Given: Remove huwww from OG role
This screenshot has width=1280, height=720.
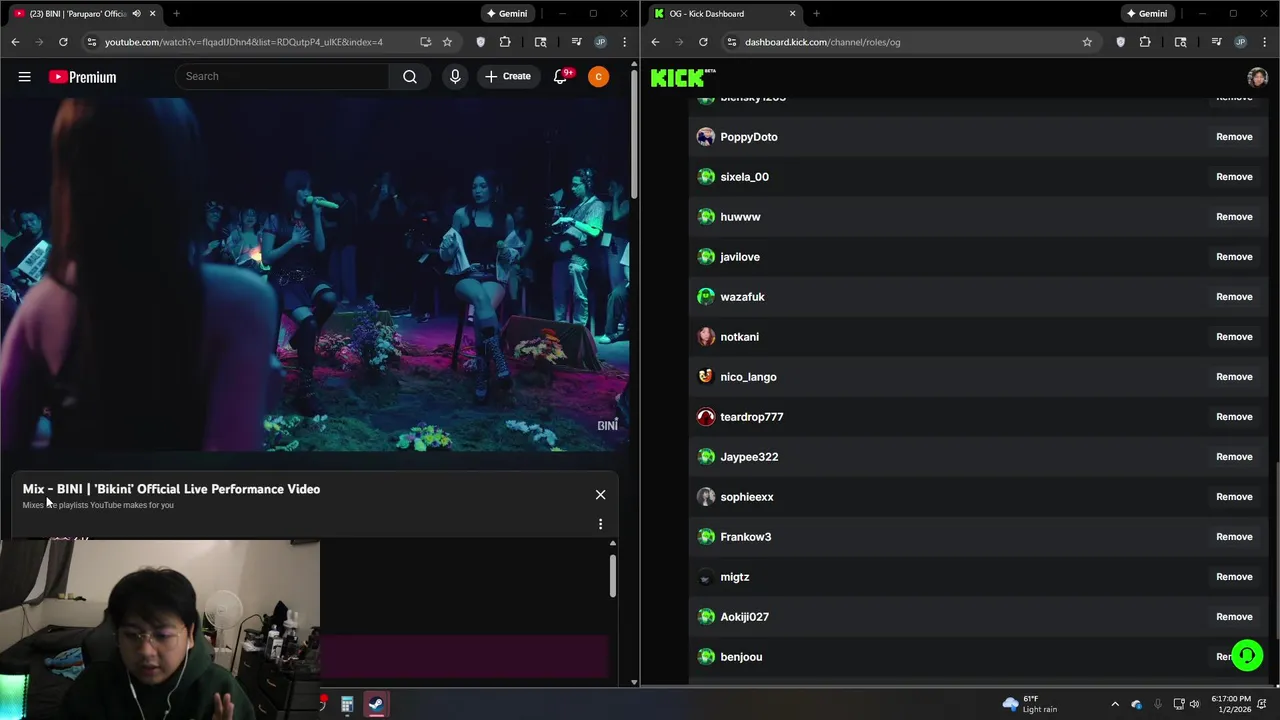Looking at the screenshot, I should [1234, 217].
